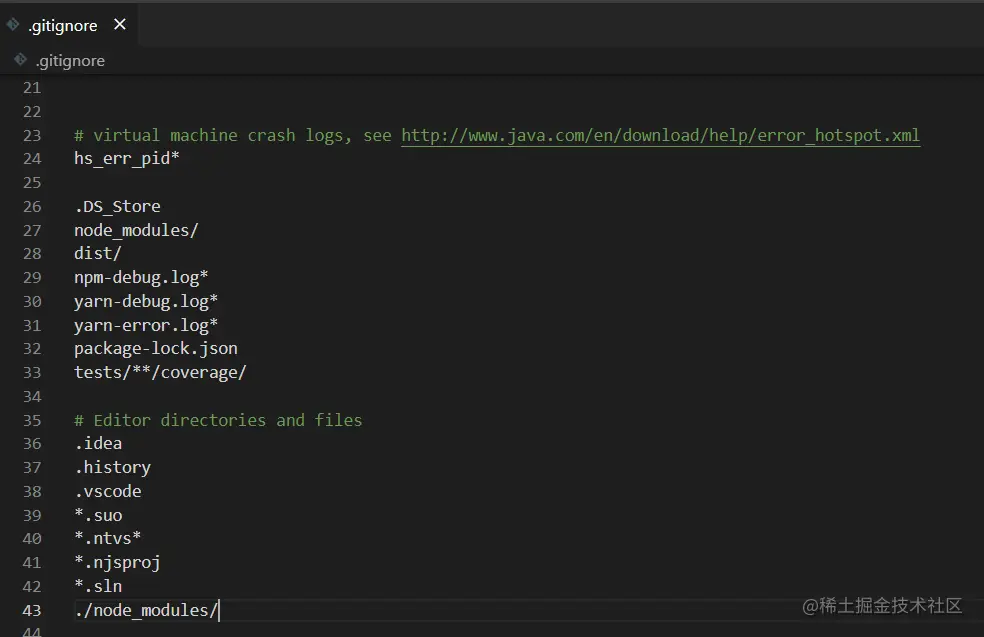Click the breadcrumb git file icon
This screenshot has width=984, height=637.
[x=21, y=60]
